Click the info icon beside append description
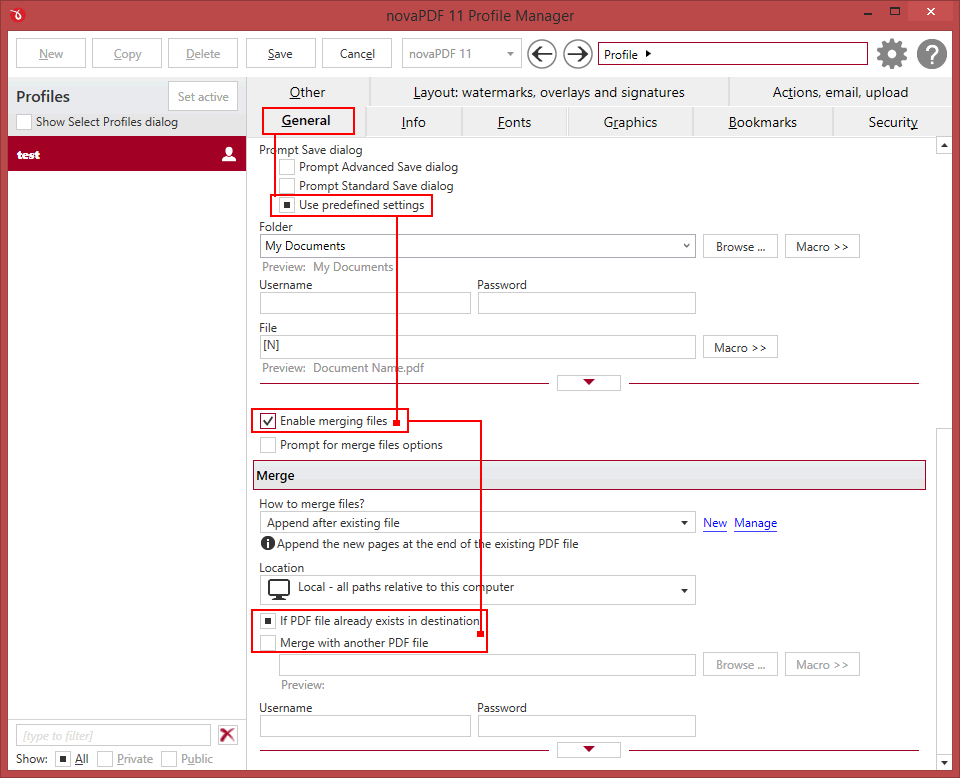Image resolution: width=960 pixels, height=778 pixels. [x=268, y=543]
